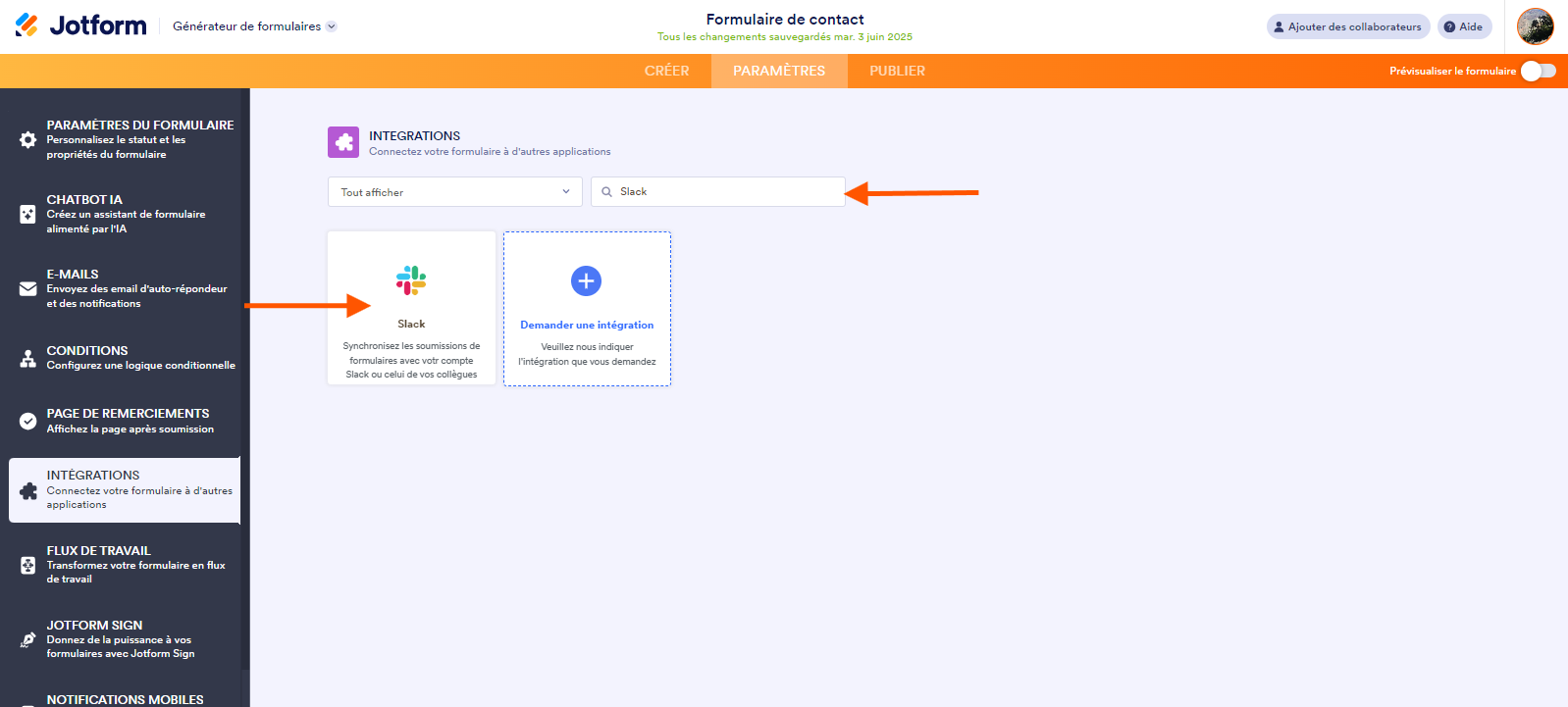
Task: Click the Page de remerciements checkmark icon
Action: (x=28, y=421)
